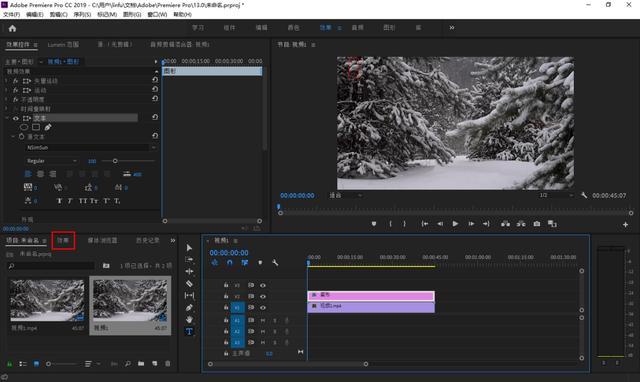The image size is (640, 382).
Task: Open the program monitor wrench settings
Action: point(584,195)
